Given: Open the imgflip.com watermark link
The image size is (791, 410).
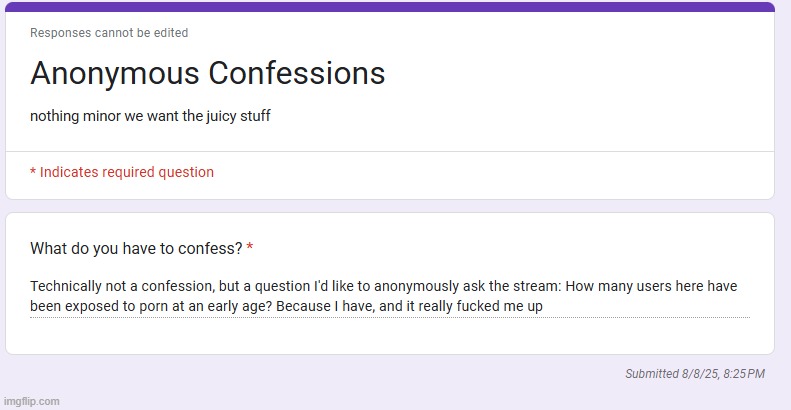Looking at the screenshot, I should [x=31, y=402].
